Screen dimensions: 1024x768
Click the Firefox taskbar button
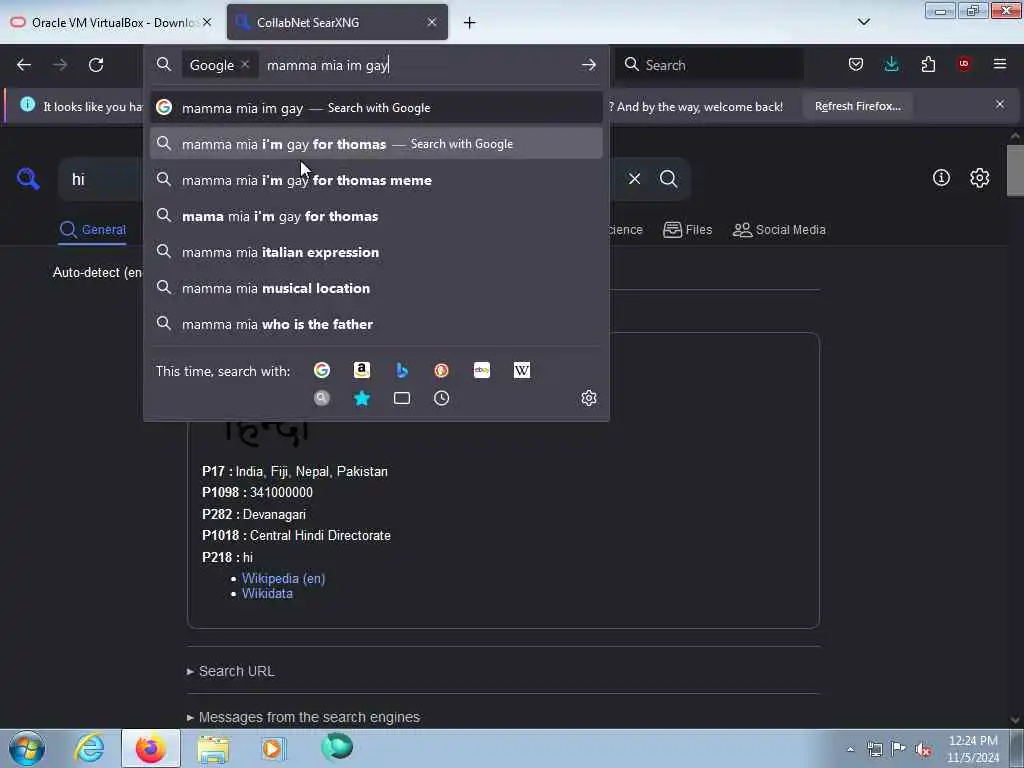click(151, 748)
